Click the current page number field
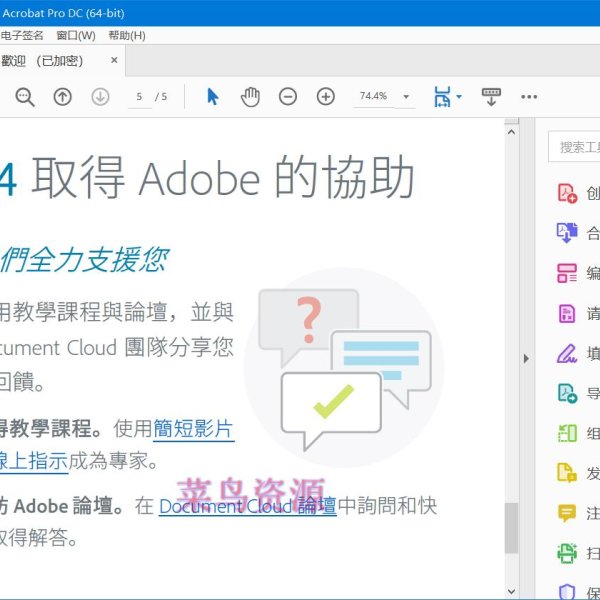This screenshot has height=600, width=600. coord(139,97)
